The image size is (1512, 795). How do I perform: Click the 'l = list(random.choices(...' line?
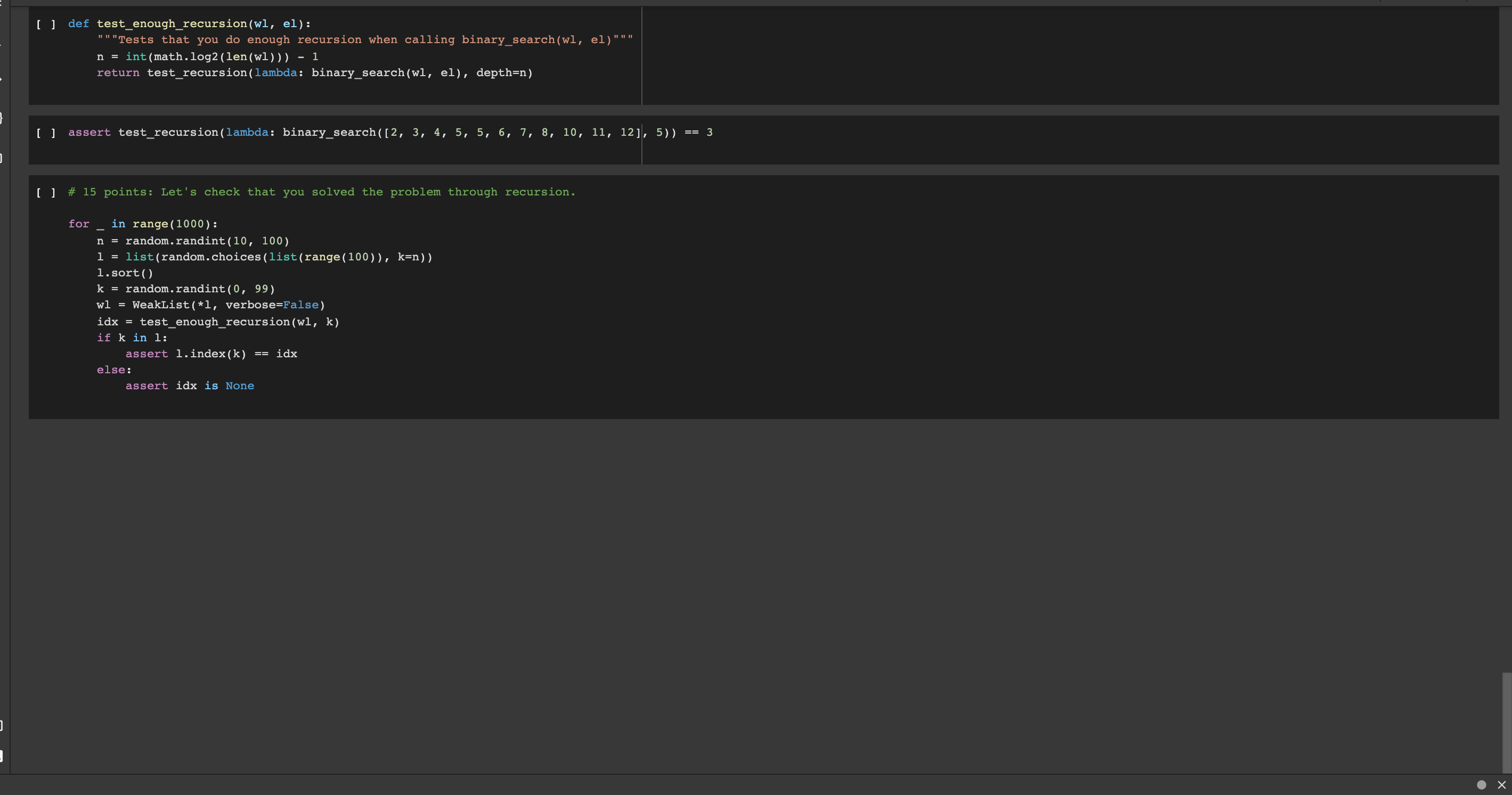(265, 257)
